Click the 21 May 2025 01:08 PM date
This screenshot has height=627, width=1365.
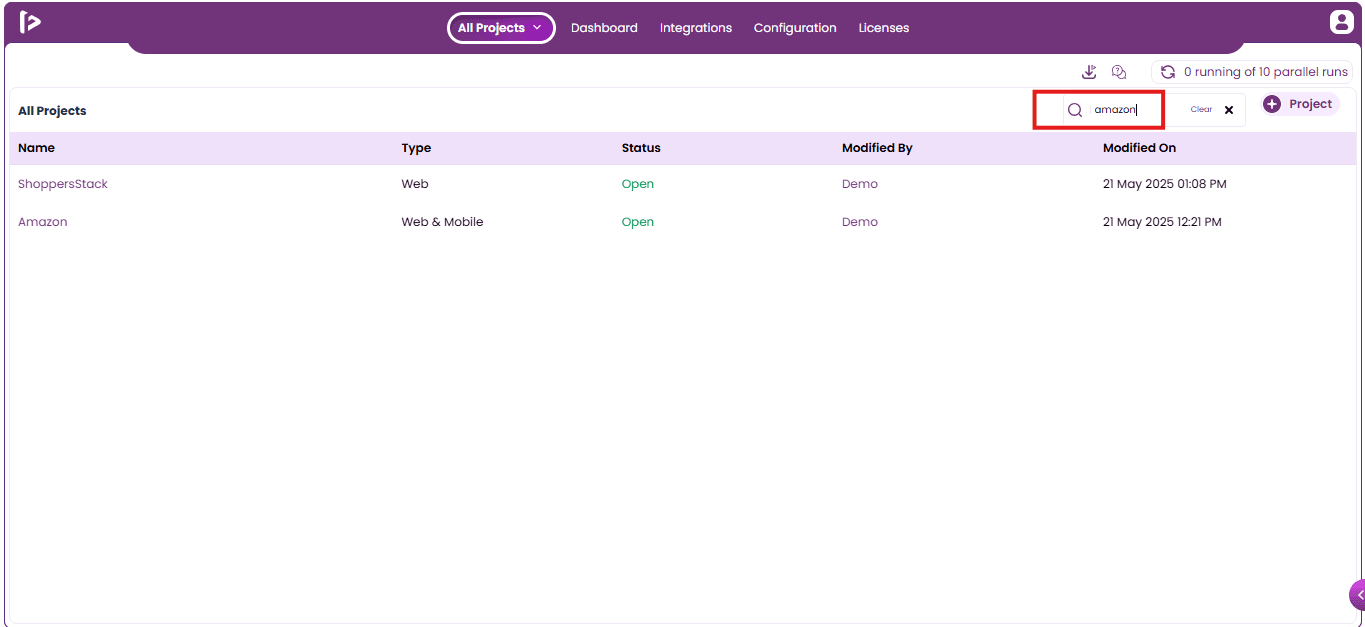(x=1165, y=184)
